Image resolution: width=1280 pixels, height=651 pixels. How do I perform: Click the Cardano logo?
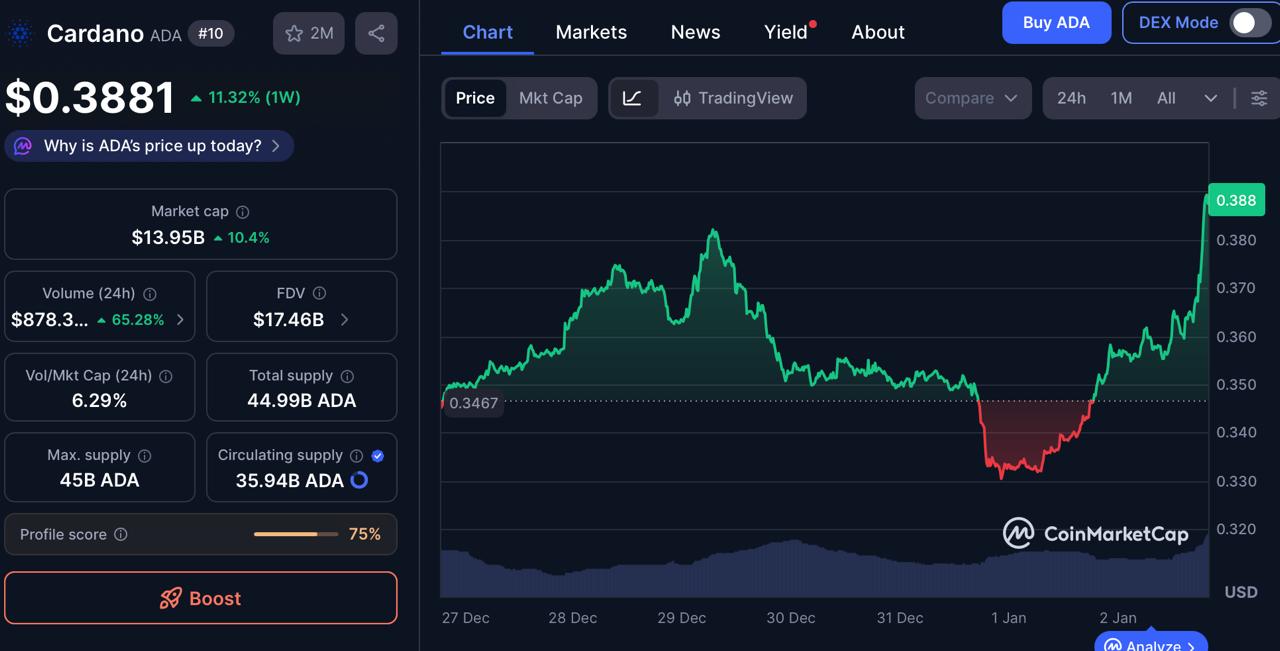pos(19,33)
